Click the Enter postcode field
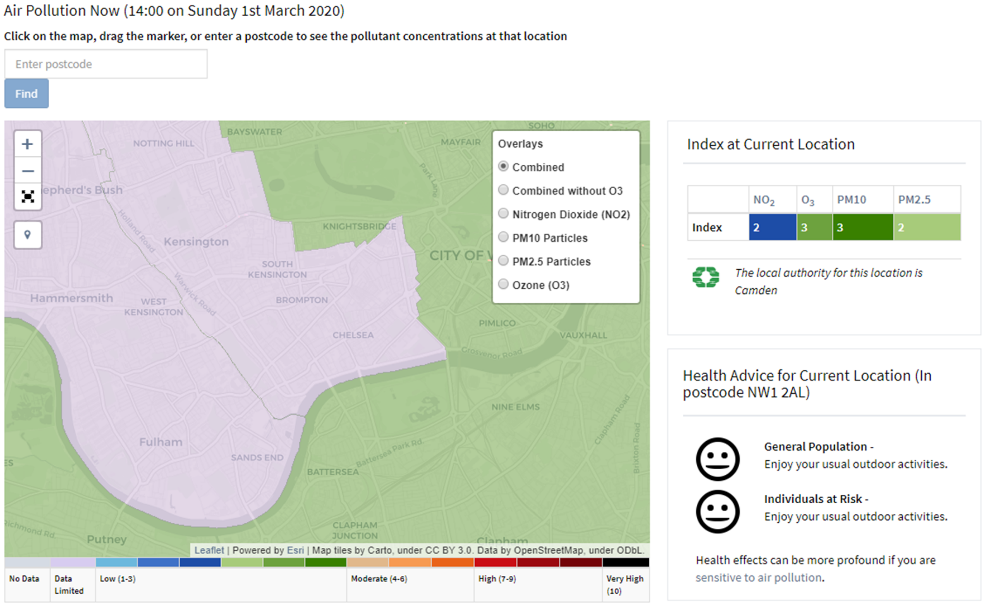 coord(106,64)
